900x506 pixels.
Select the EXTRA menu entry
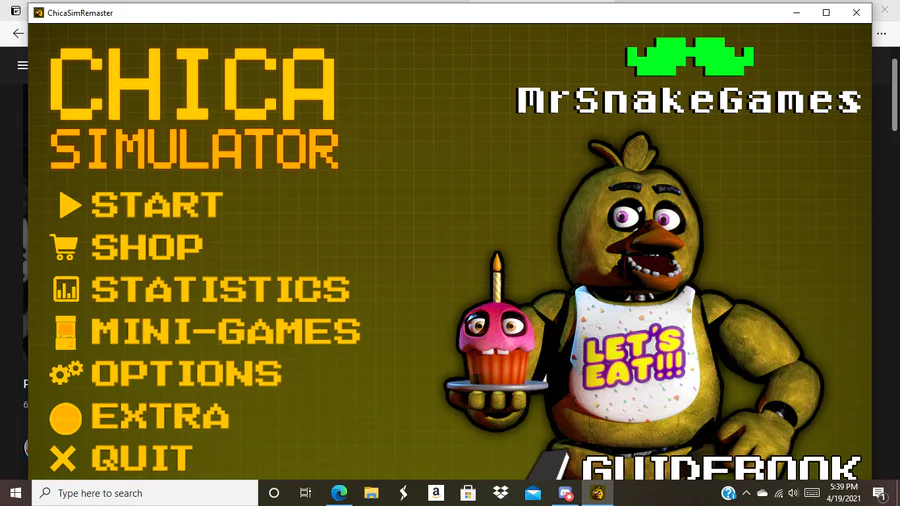(160, 416)
